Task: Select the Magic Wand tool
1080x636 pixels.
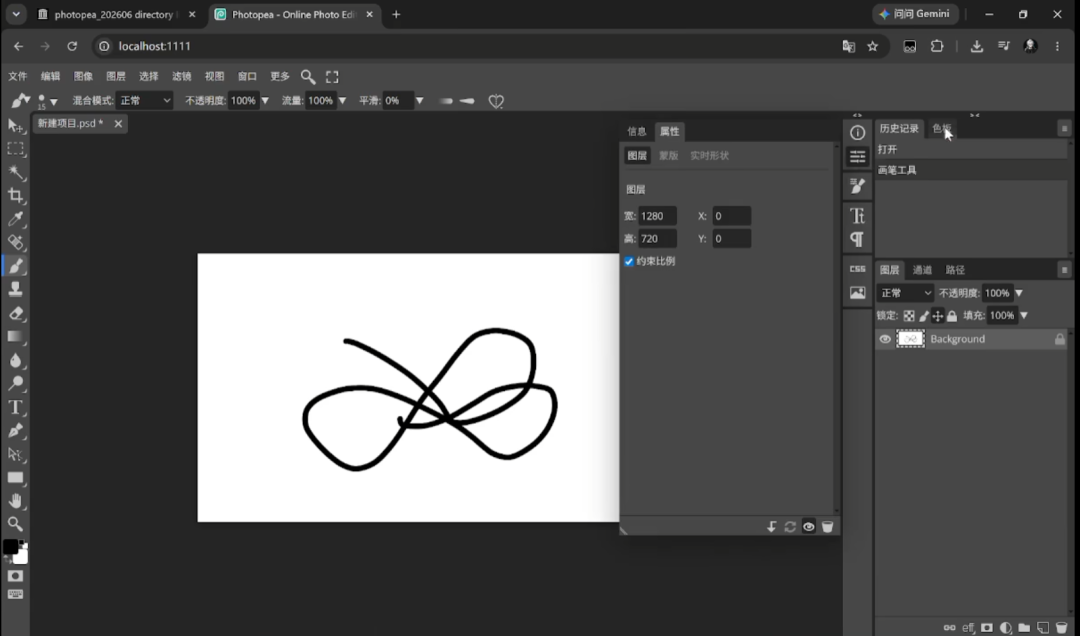Action: click(15, 172)
